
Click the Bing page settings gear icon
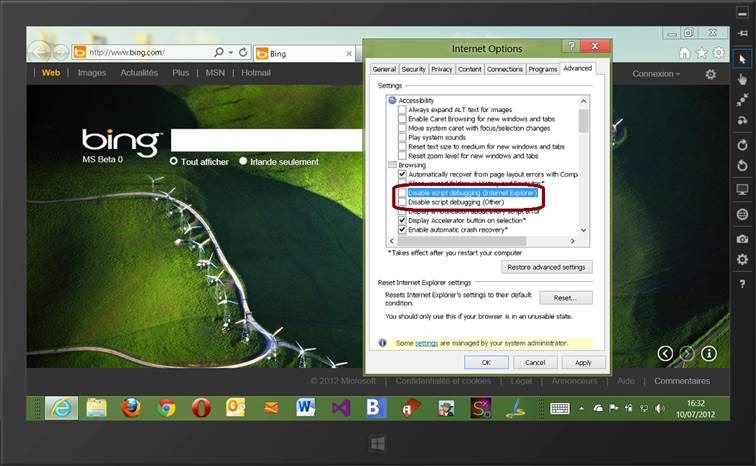pyautogui.click(x=711, y=74)
